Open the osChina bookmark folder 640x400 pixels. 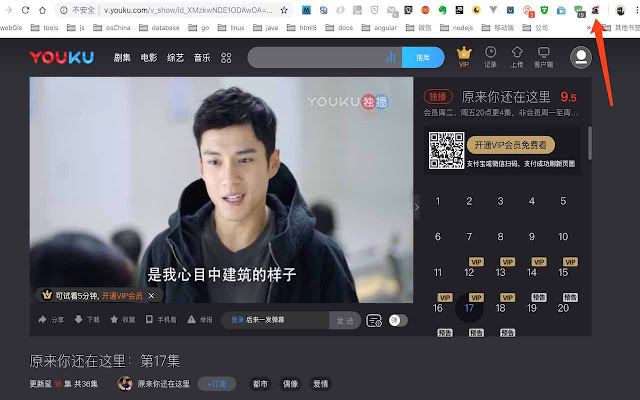(112, 28)
